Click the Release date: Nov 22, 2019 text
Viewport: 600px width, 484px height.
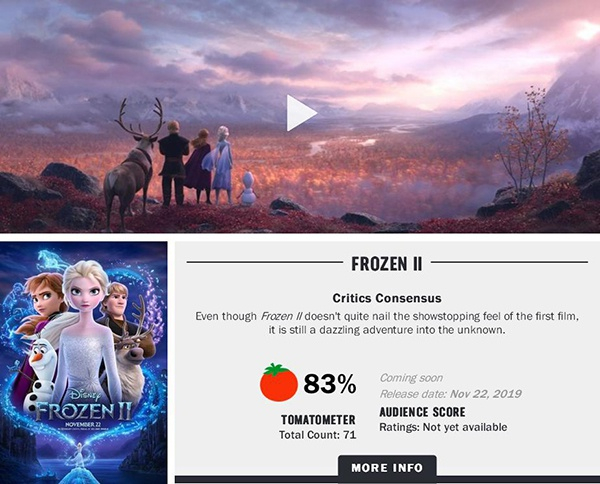(450, 394)
